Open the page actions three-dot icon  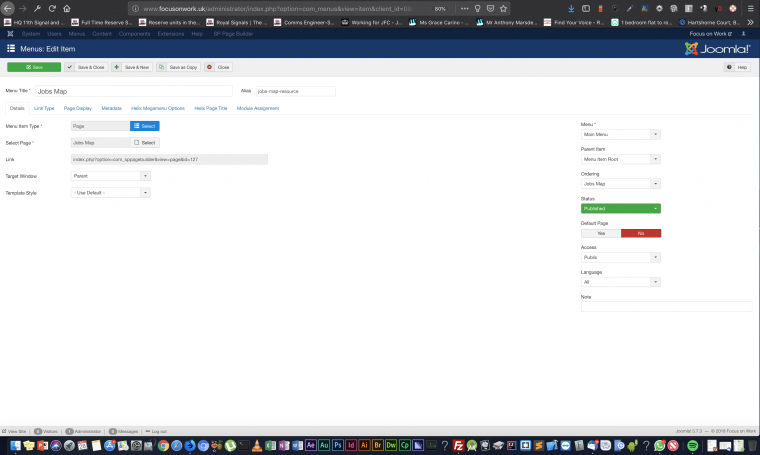(x=464, y=8)
